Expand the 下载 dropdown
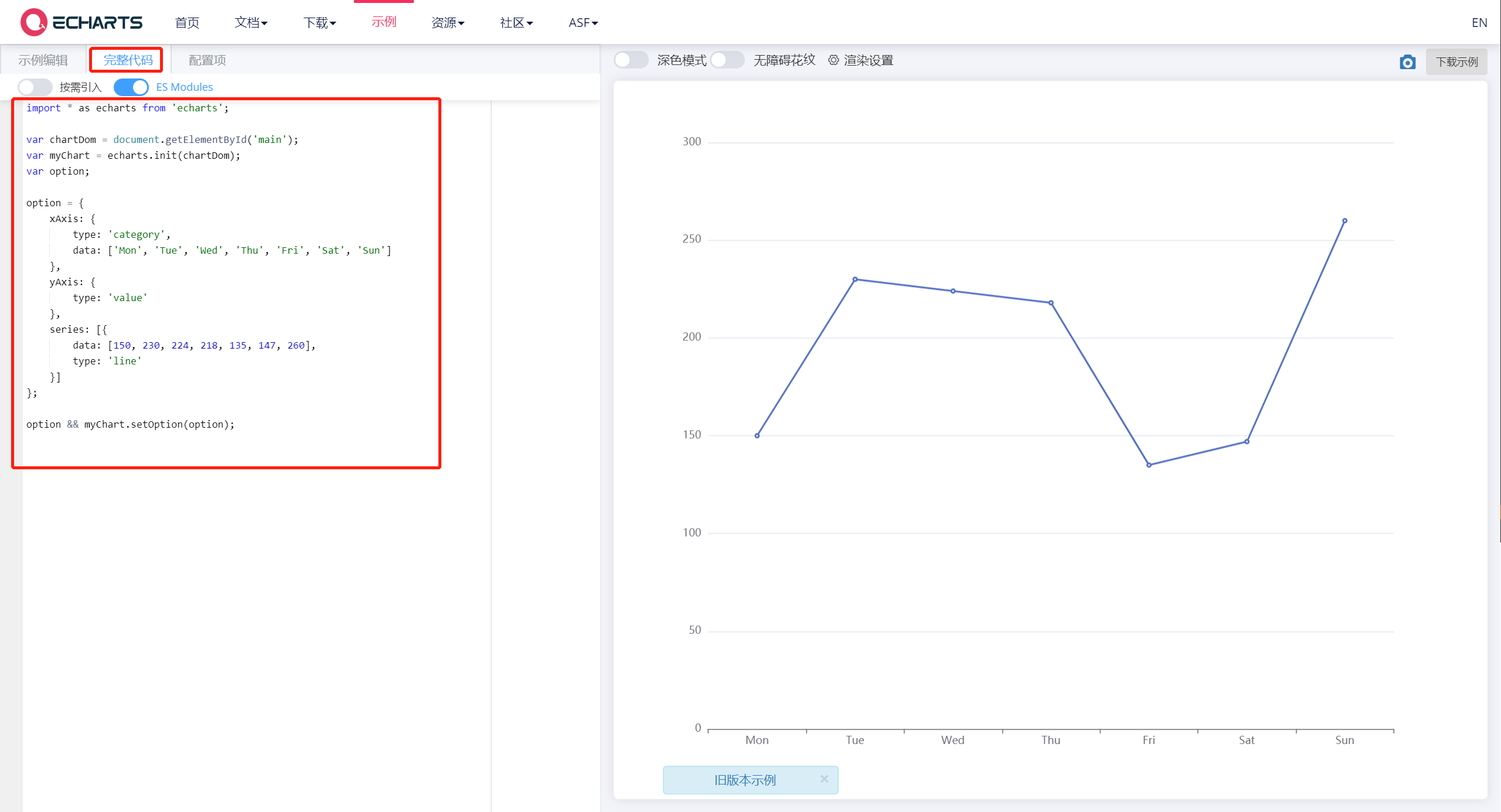 (319, 22)
